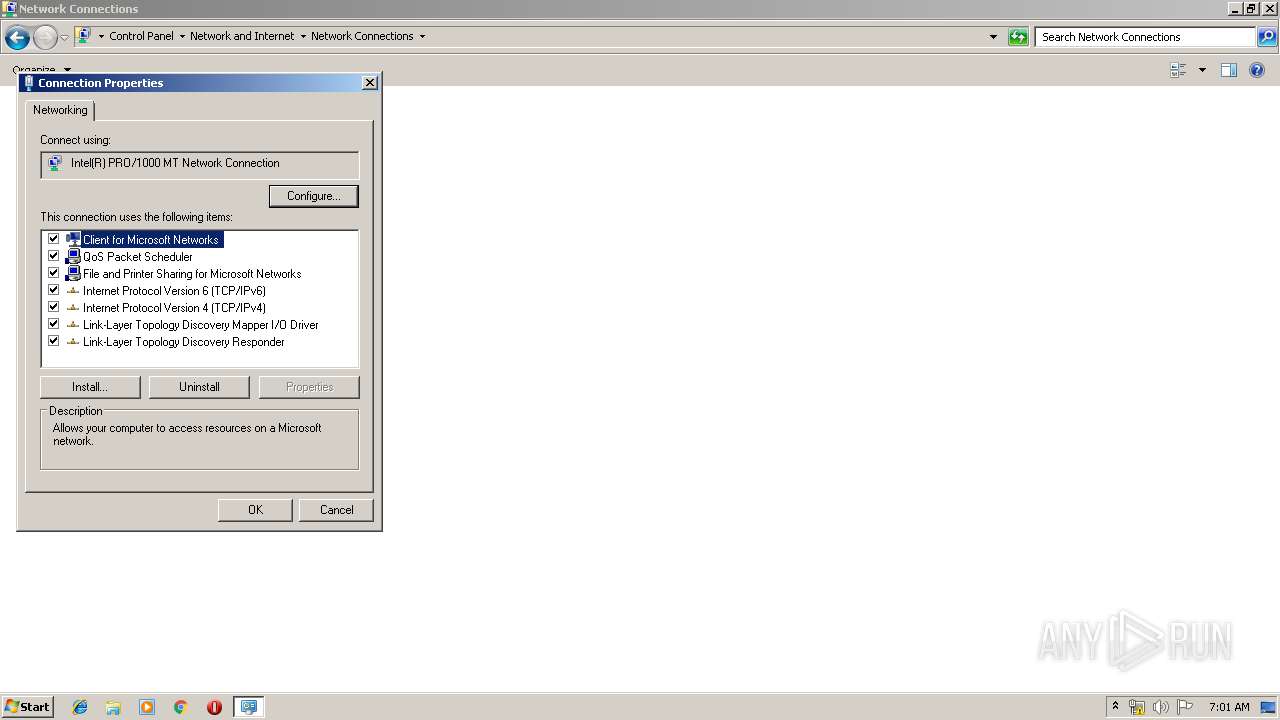
Task: Toggle Link-Layer Topology Discovery Mapper checkbox
Action: point(54,324)
